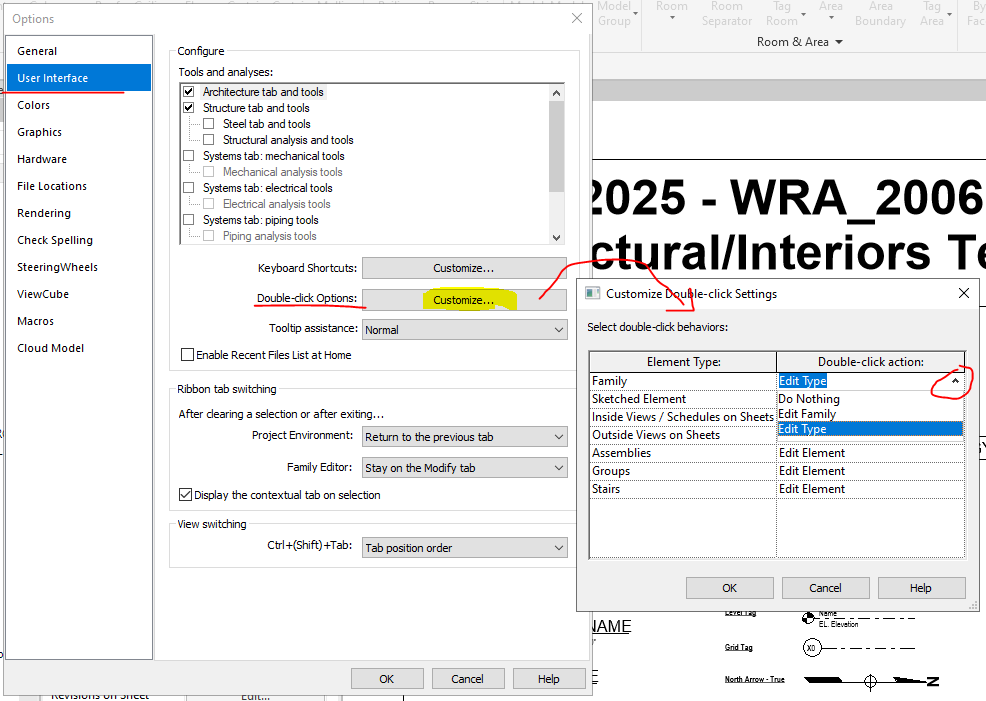Close Customize Double-click Settings dialog
The image size is (986, 701).
click(x=963, y=294)
